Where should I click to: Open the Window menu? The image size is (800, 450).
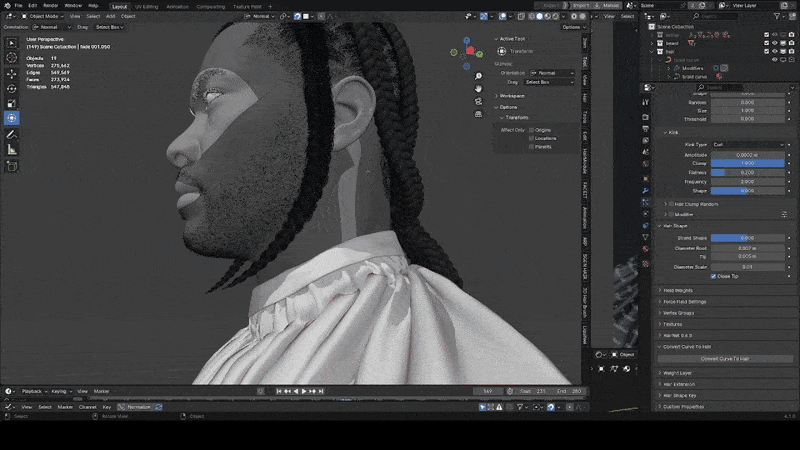[x=73, y=6]
